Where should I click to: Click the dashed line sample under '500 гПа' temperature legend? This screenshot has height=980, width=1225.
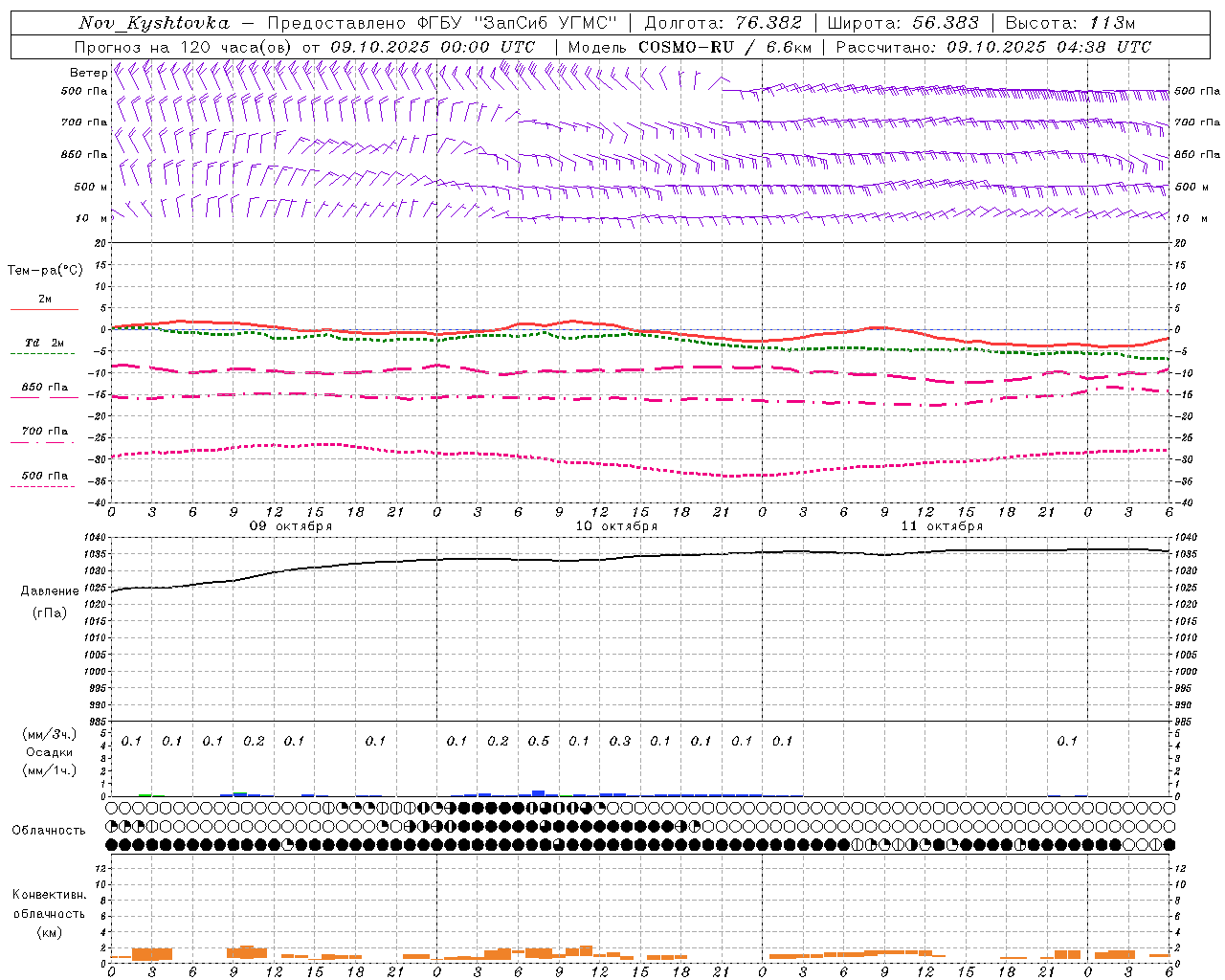[42, 487]
